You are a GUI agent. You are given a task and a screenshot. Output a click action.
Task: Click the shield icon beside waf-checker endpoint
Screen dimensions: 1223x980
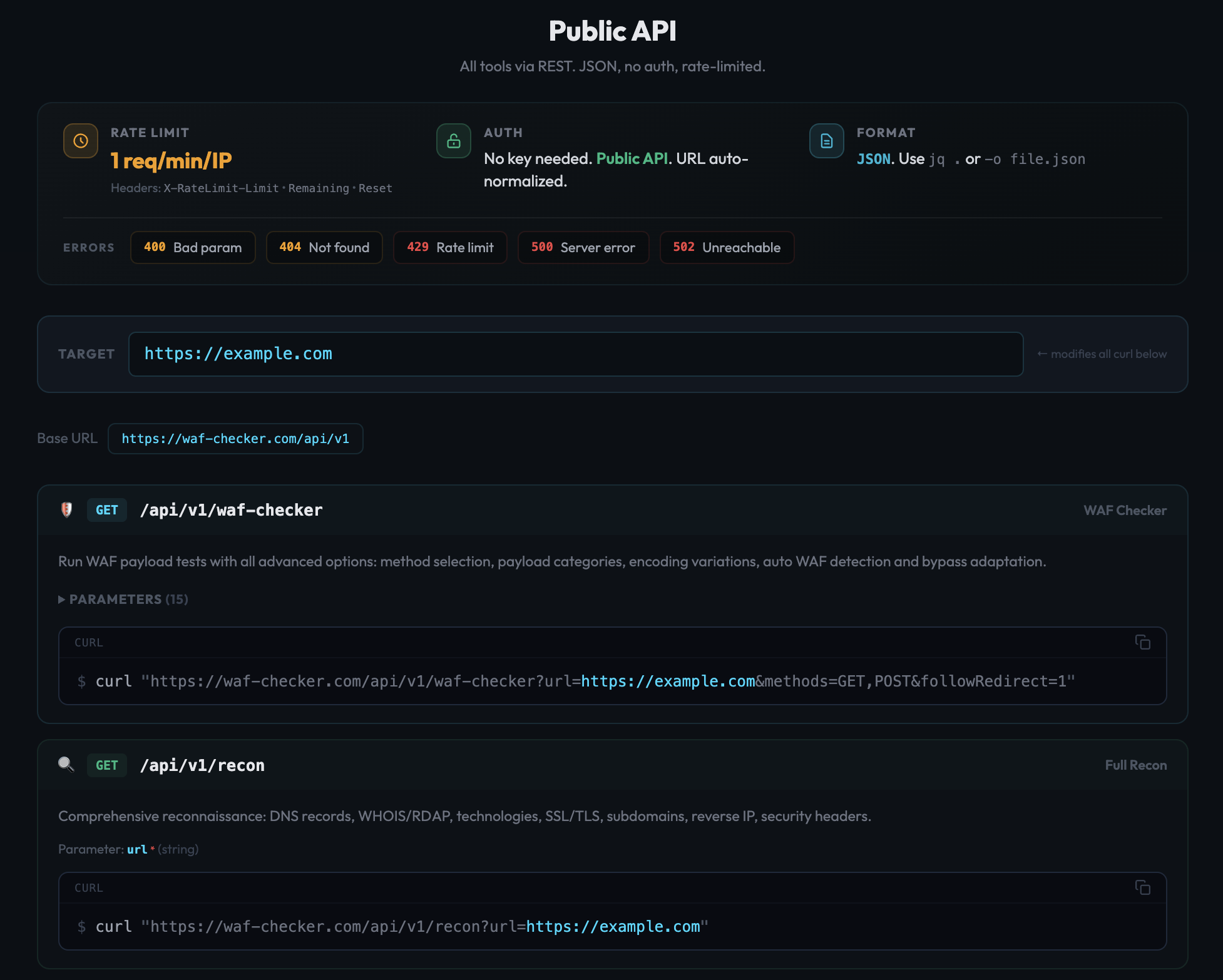click(67, 510)
